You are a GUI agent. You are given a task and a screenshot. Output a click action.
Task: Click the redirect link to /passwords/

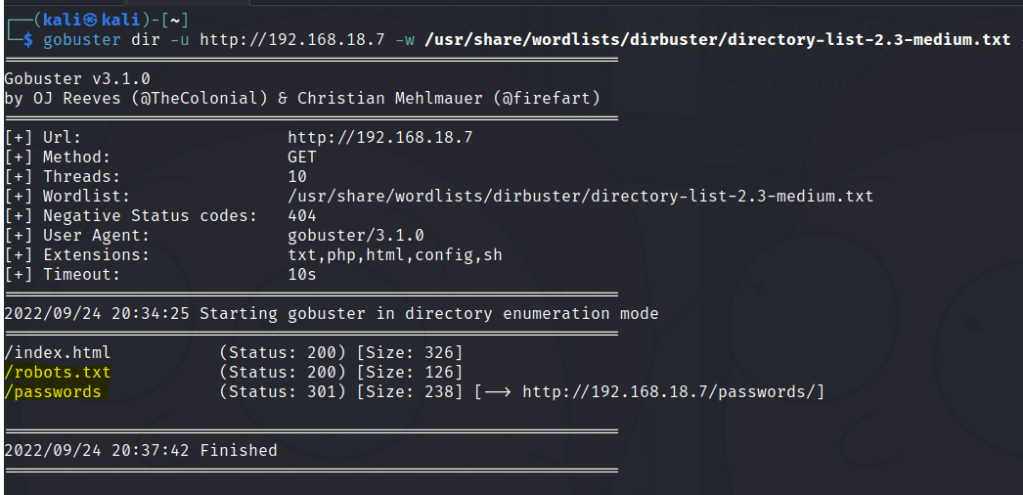[x=673, y=392]
